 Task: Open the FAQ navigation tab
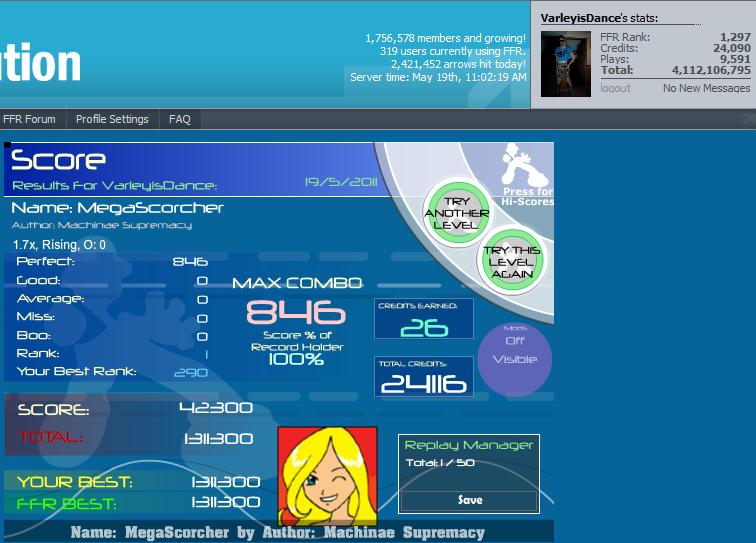[179, 119]
